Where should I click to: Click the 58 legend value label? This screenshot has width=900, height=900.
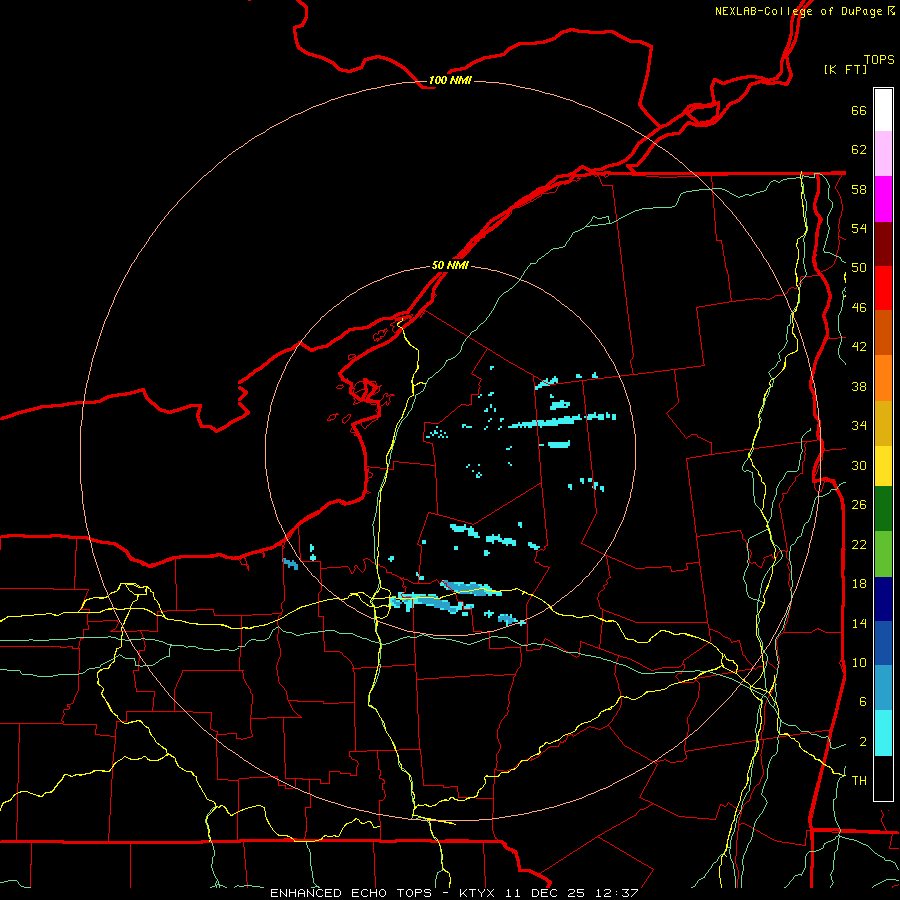[859, 189]
